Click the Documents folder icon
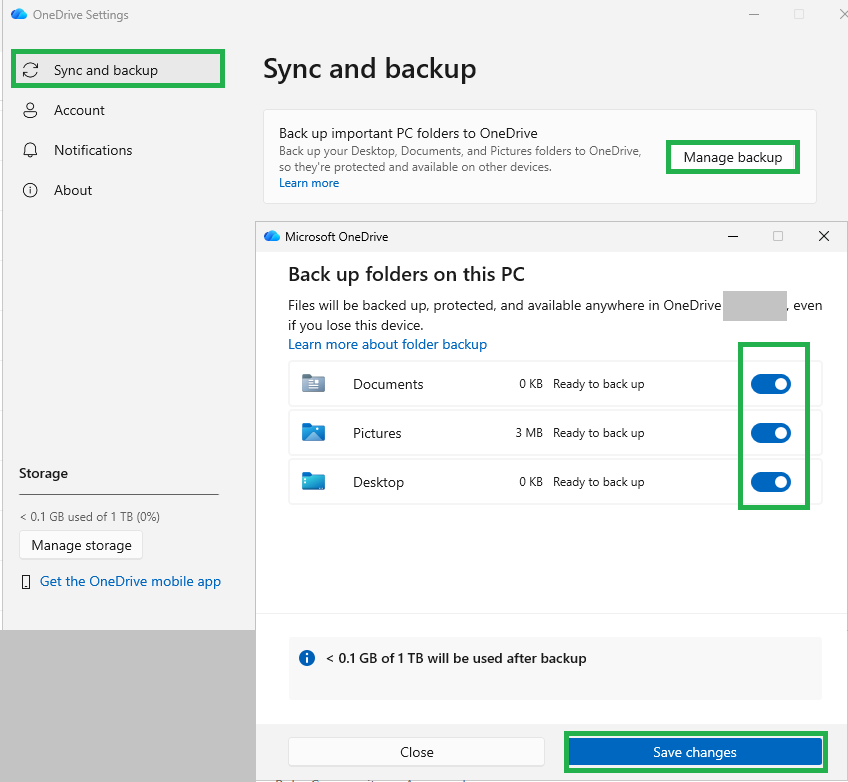The width and height of the screenshot is (848, 782). tap(313, 383)
